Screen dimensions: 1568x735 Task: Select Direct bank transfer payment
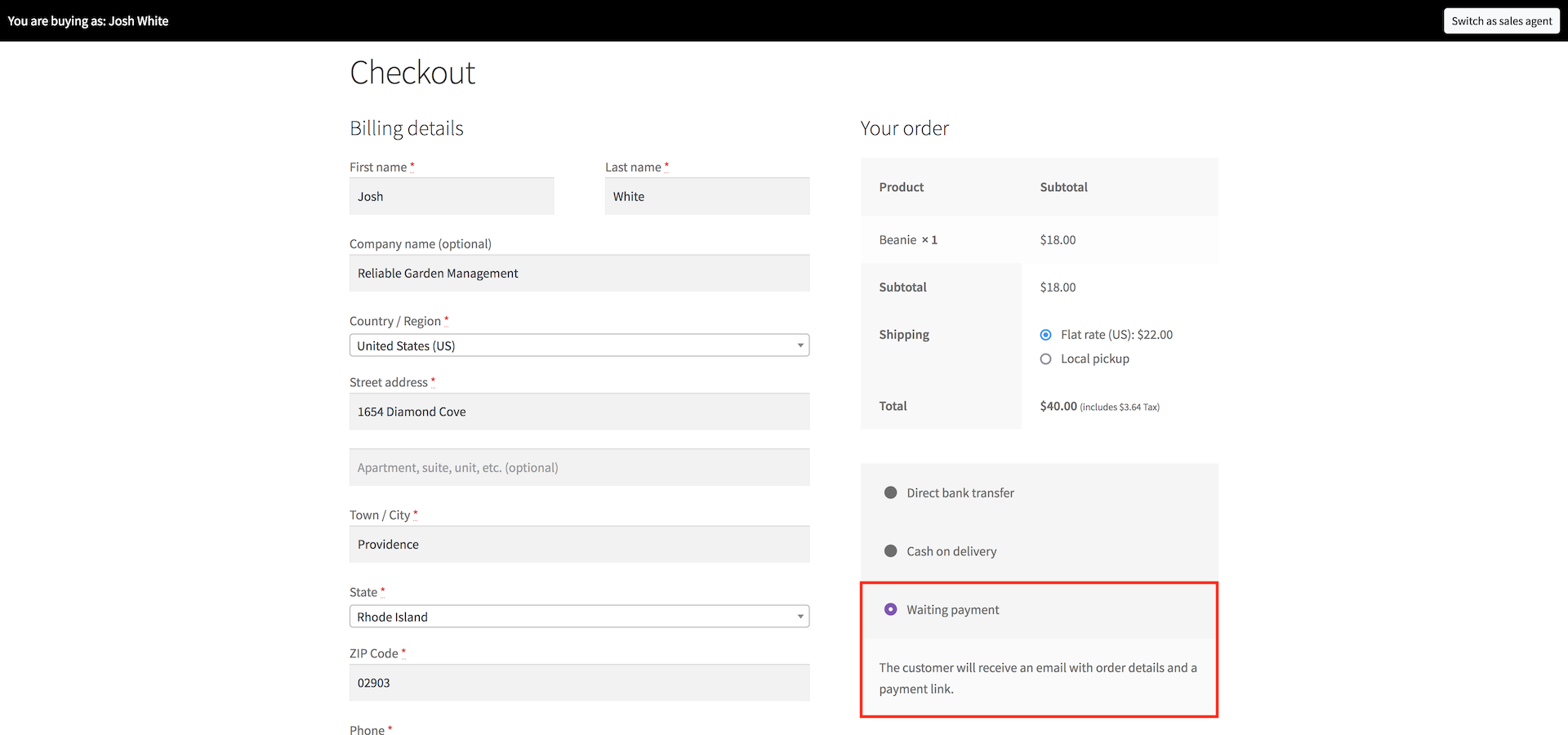click(x=891, y=493)
